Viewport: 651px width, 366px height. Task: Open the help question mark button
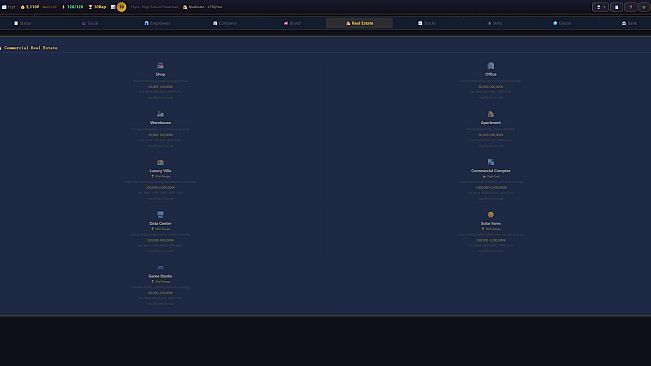click(630, 7)
